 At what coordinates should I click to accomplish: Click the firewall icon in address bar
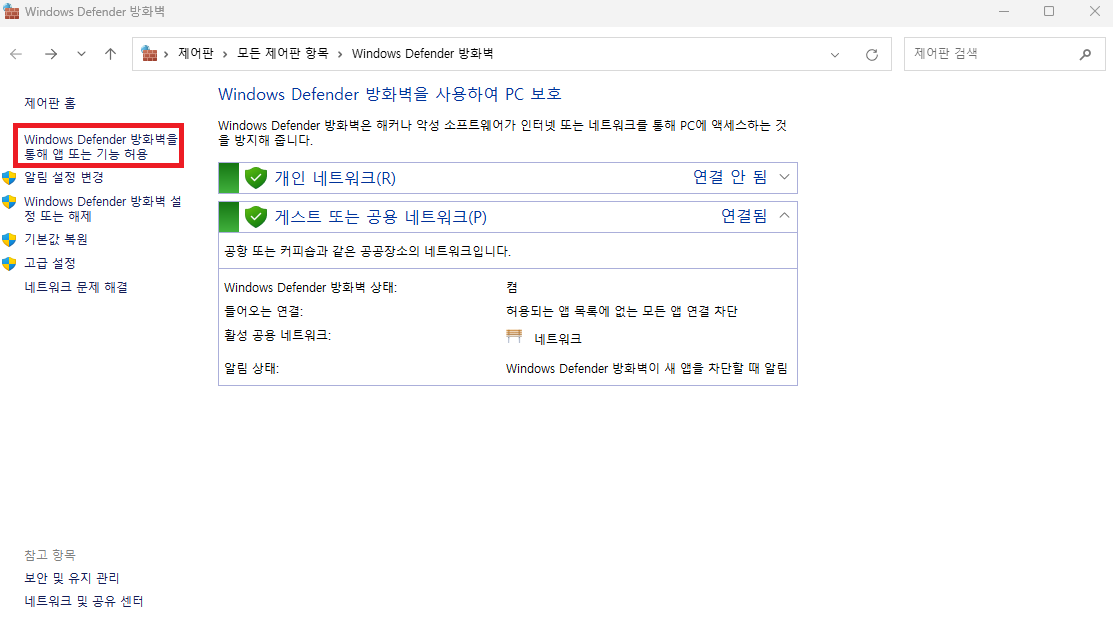pyautogui.click(x=149, y=53)
